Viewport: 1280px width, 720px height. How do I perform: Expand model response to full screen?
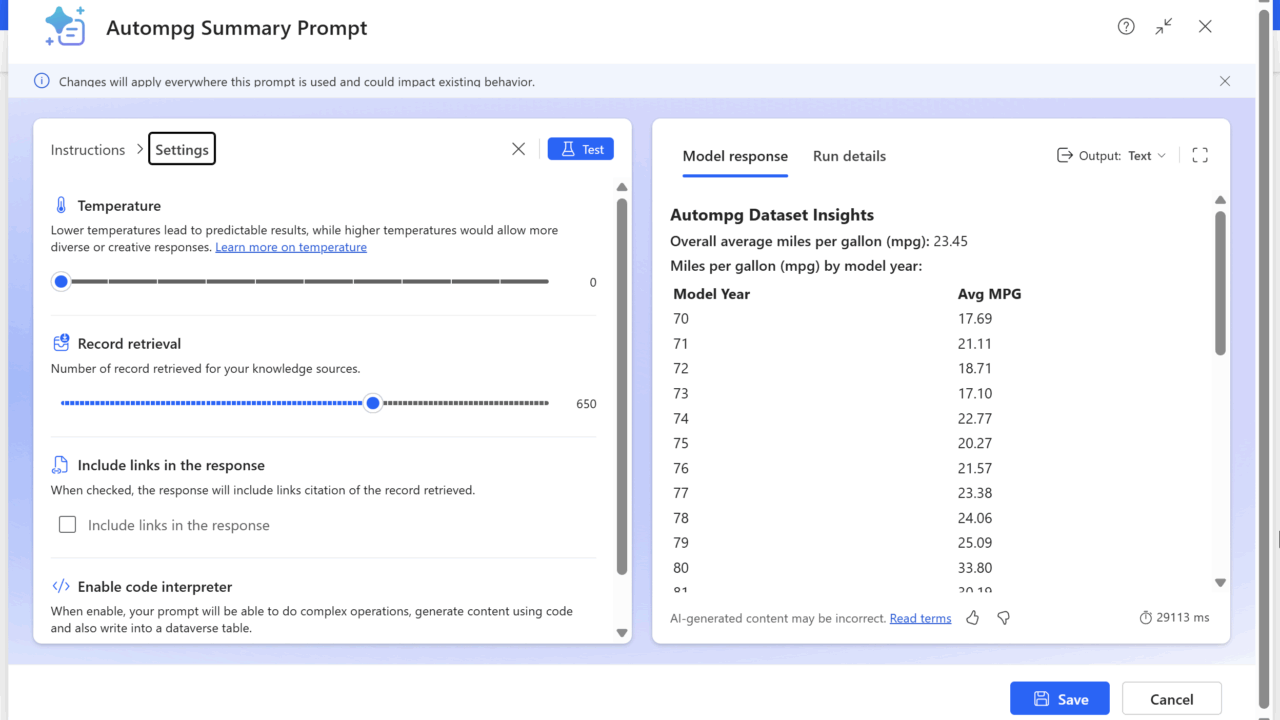pos(1200,155)
